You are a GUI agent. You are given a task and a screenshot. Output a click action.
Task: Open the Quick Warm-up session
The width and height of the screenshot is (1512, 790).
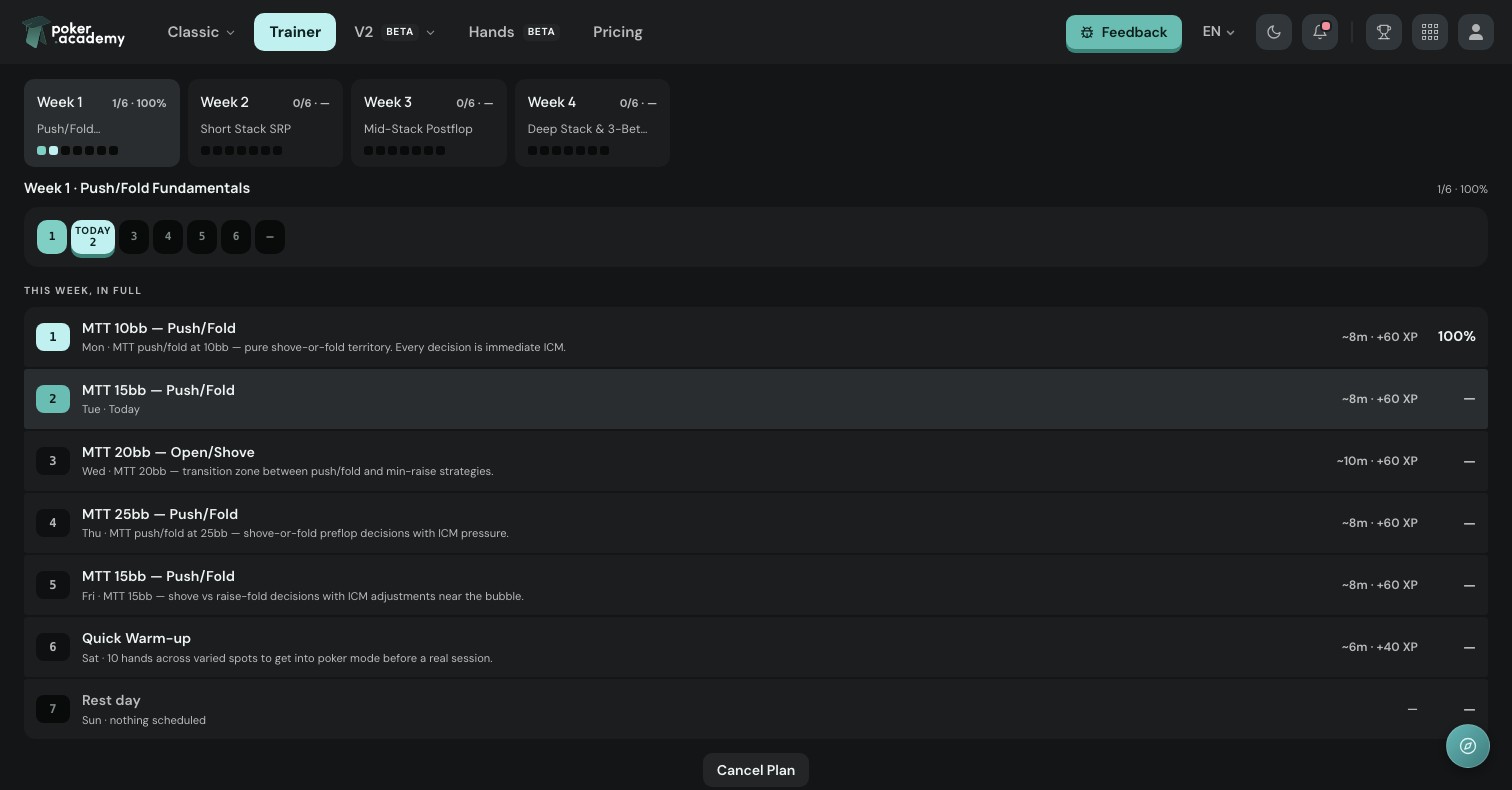(756, 647)
